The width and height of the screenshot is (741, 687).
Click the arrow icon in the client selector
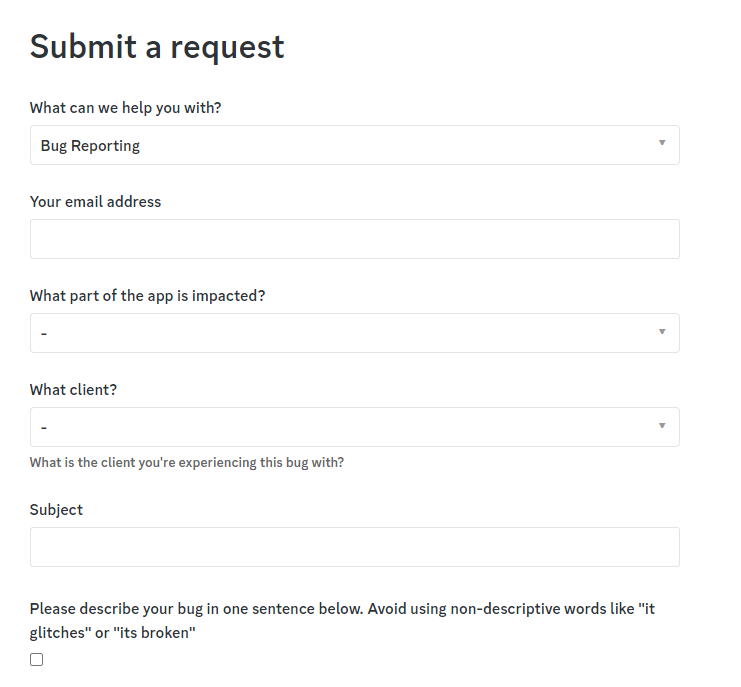661,426
